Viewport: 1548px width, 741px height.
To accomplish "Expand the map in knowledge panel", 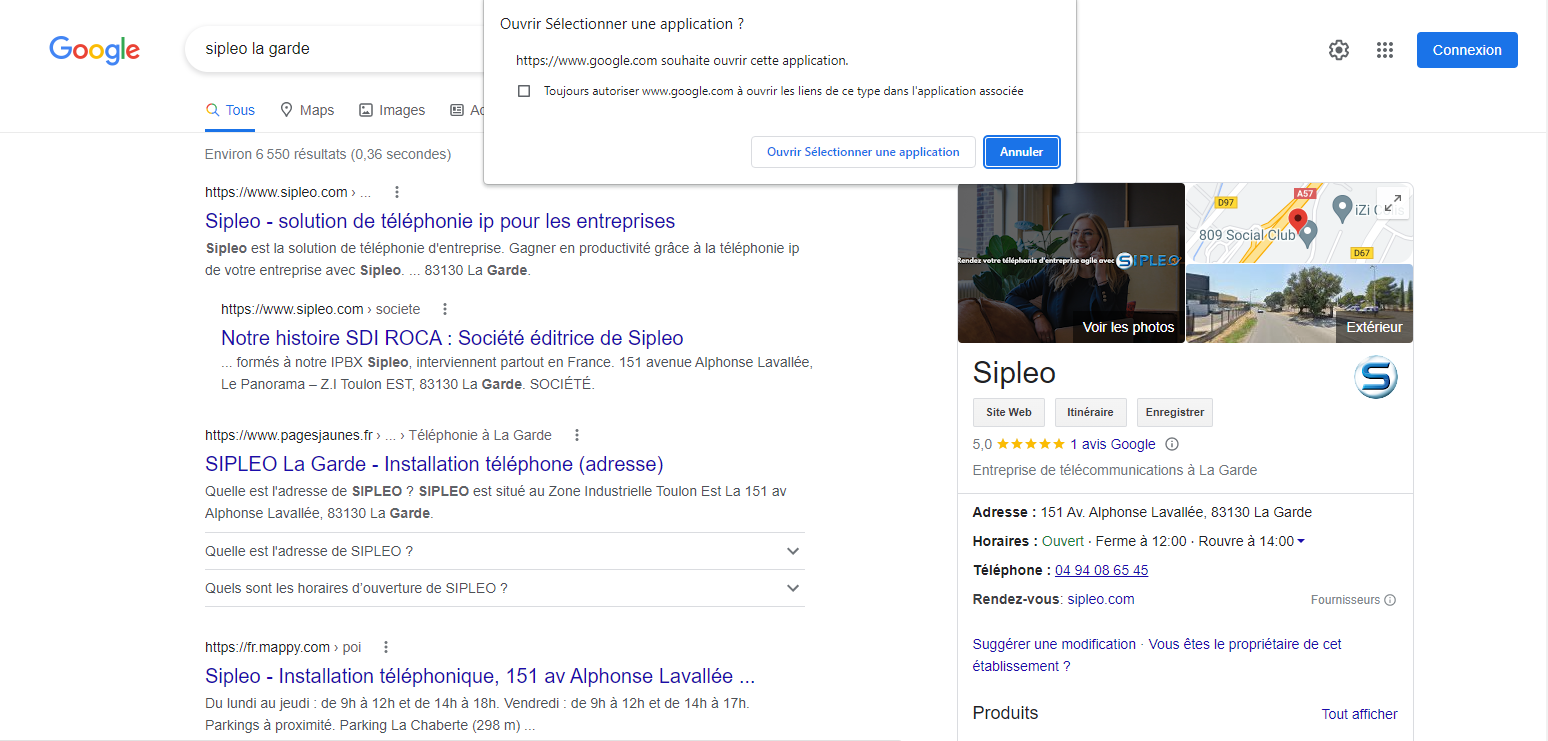I will tap(1392, 204).
